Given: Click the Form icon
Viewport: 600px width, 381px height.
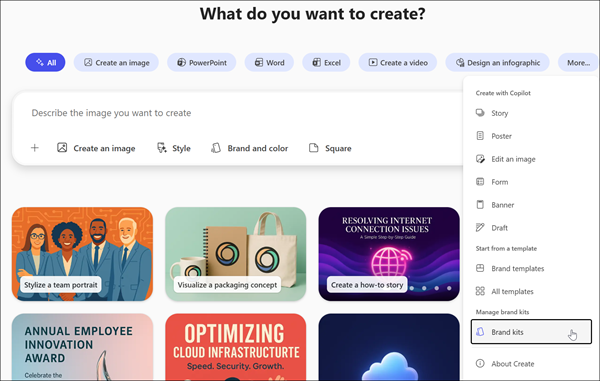Looking at the screenshot, I should pyautogui.click(x=480, y=181).
